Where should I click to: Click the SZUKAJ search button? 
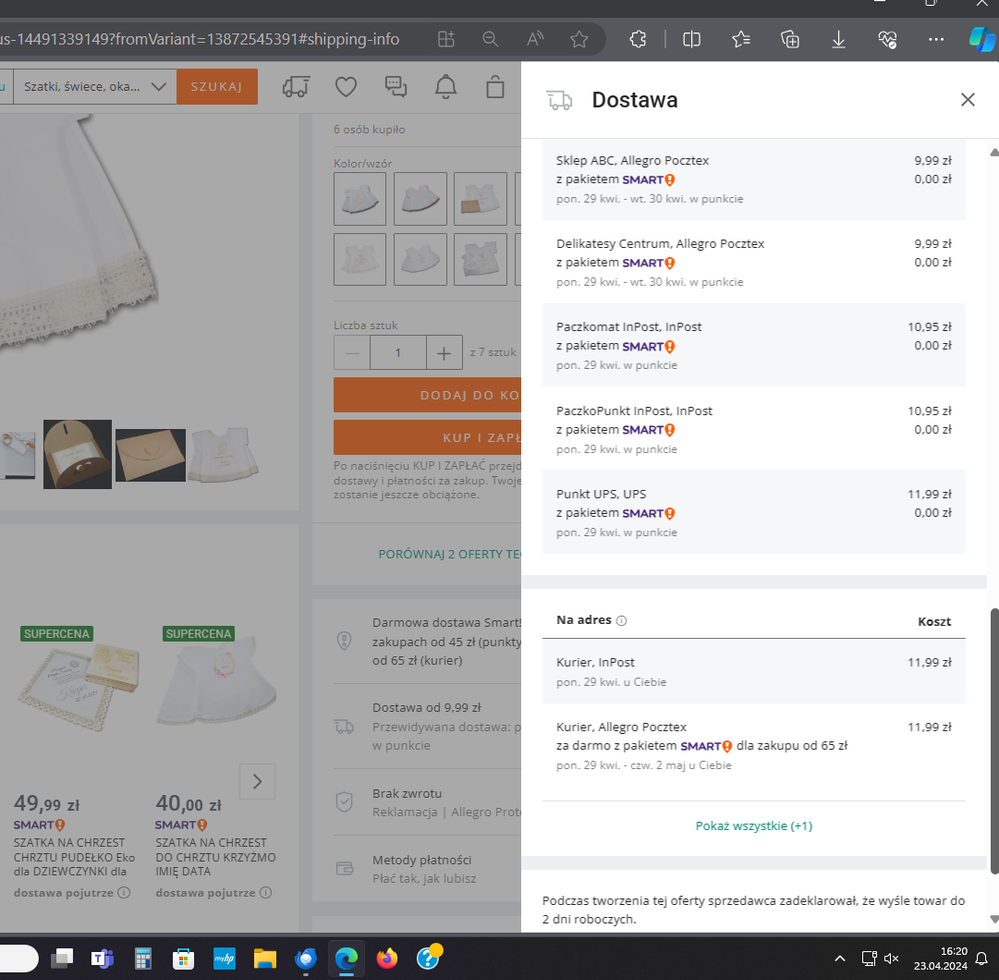217,87
